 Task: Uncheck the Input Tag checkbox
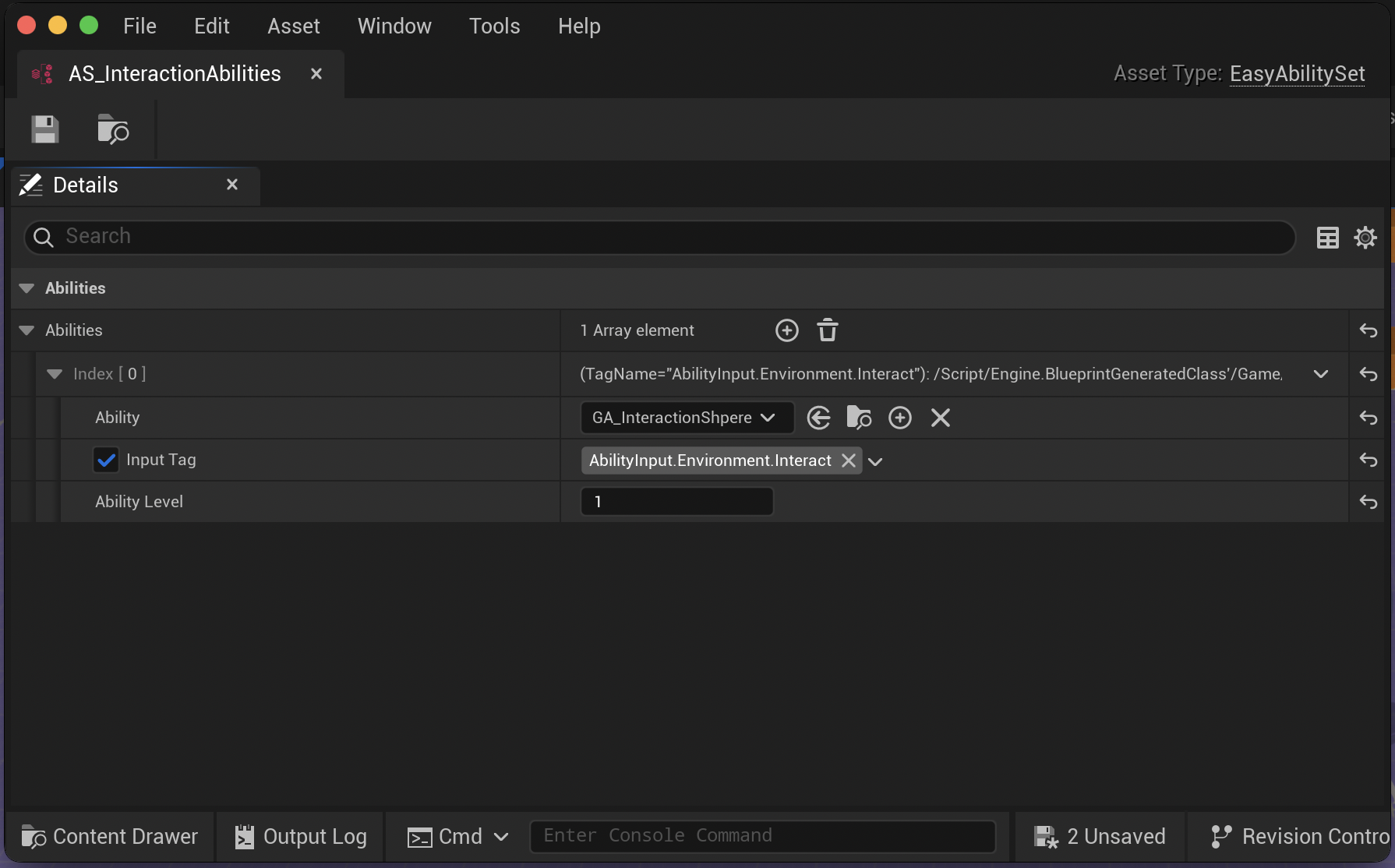pos(106,460)
